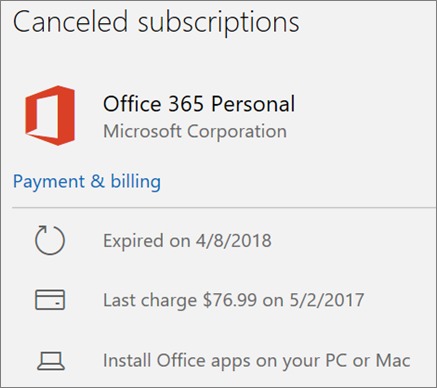
Task: Select Install Office apps on your PC or Mac
Action: click(257, 361)
